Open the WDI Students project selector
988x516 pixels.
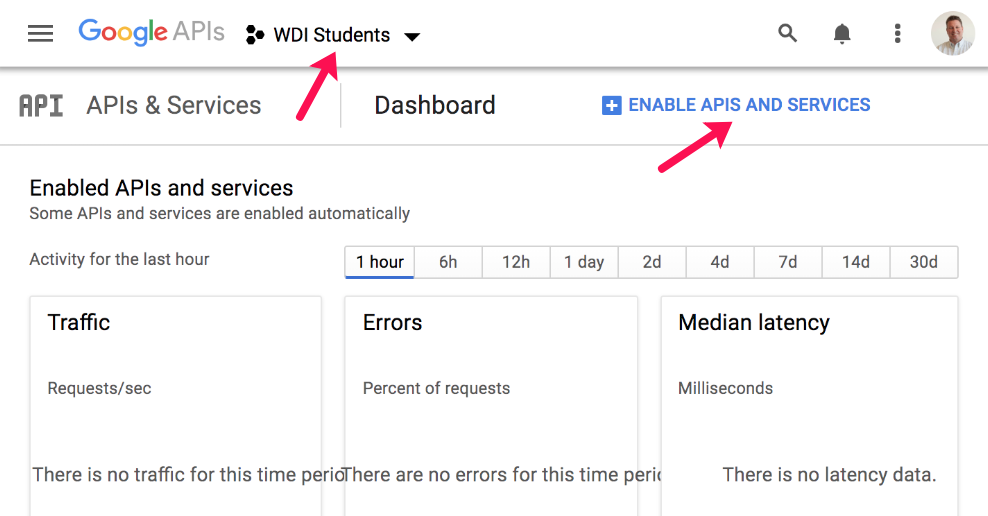pos(332,36)
